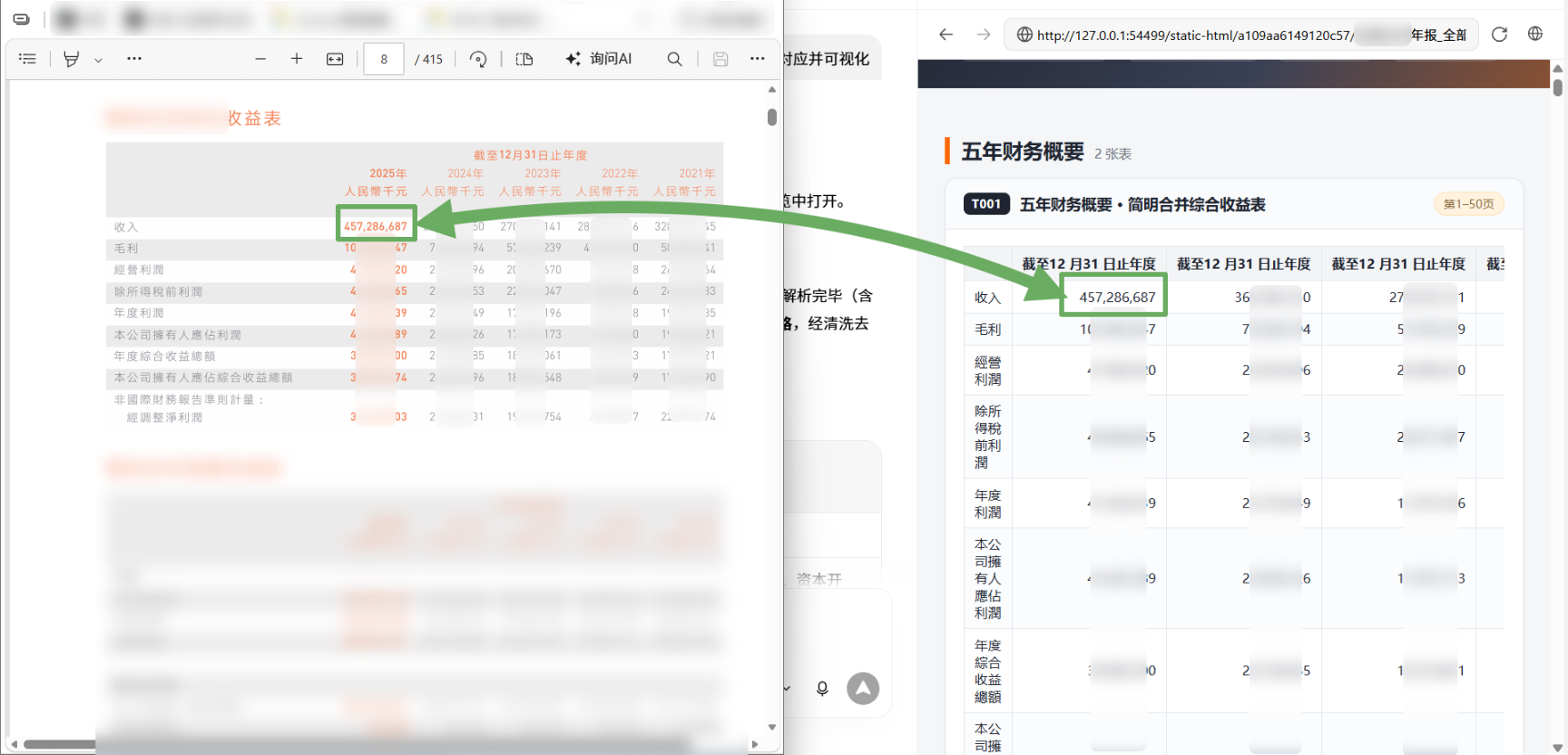Go forward in the browser window

pos(984,34)
